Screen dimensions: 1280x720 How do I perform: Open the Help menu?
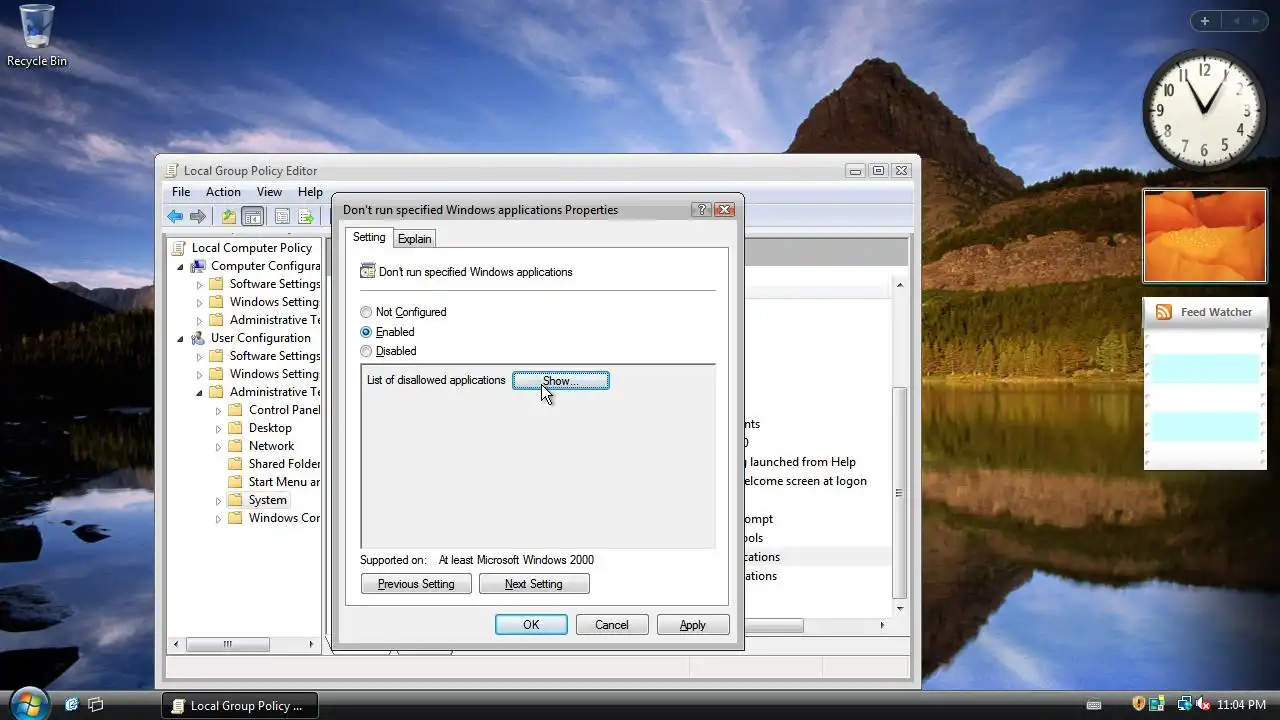(x=310, y=192)
